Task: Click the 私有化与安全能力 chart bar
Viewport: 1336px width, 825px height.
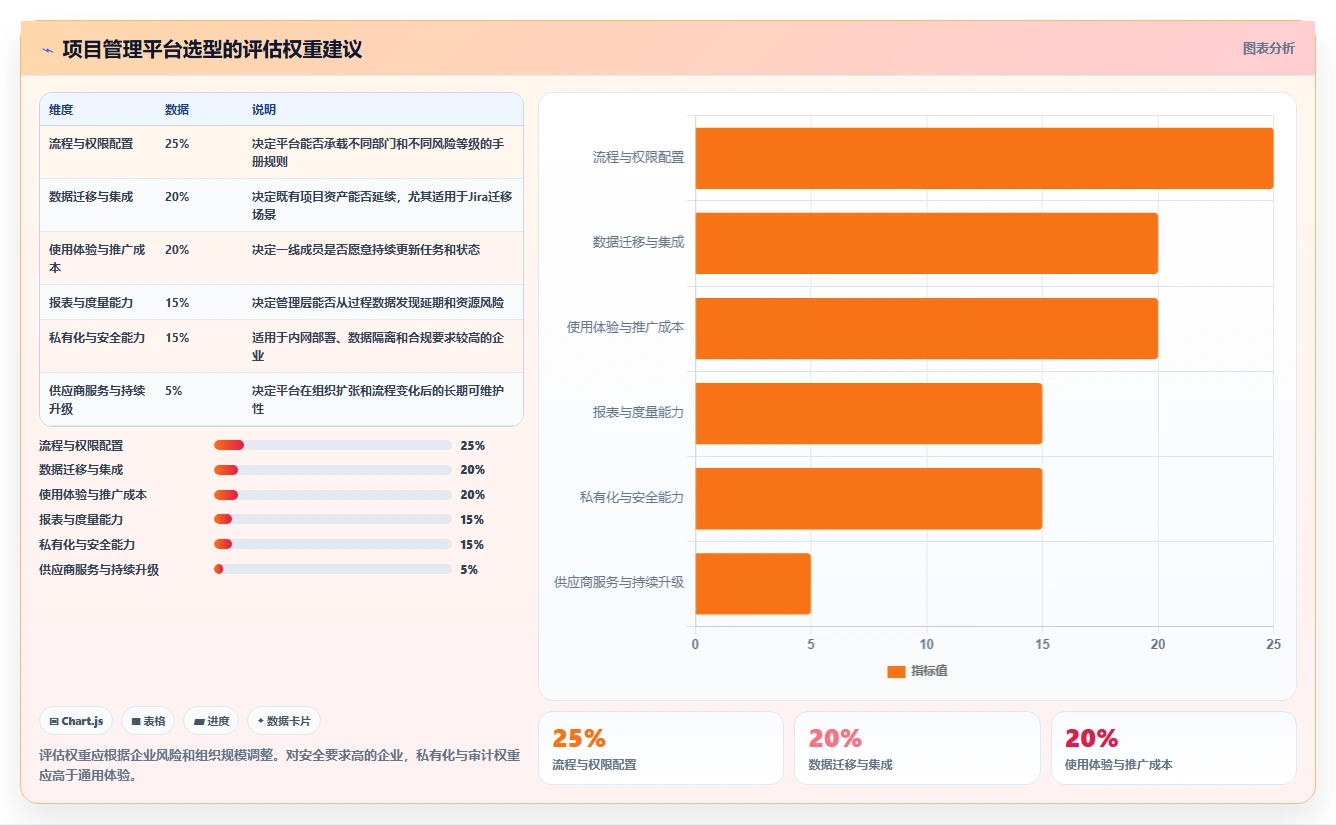Action: [869, 498]
